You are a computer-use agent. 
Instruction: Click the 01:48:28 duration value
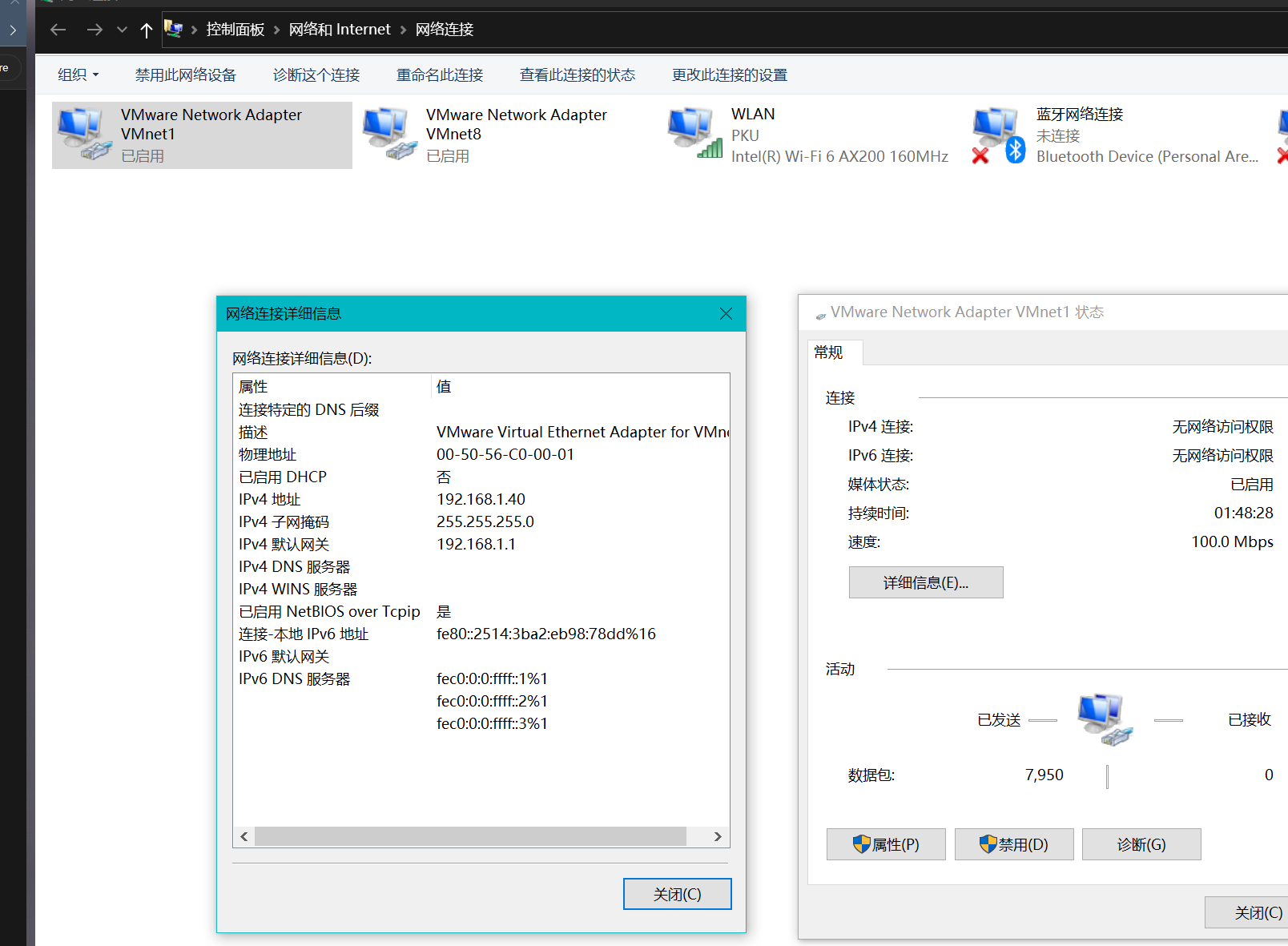(1243, 513)
